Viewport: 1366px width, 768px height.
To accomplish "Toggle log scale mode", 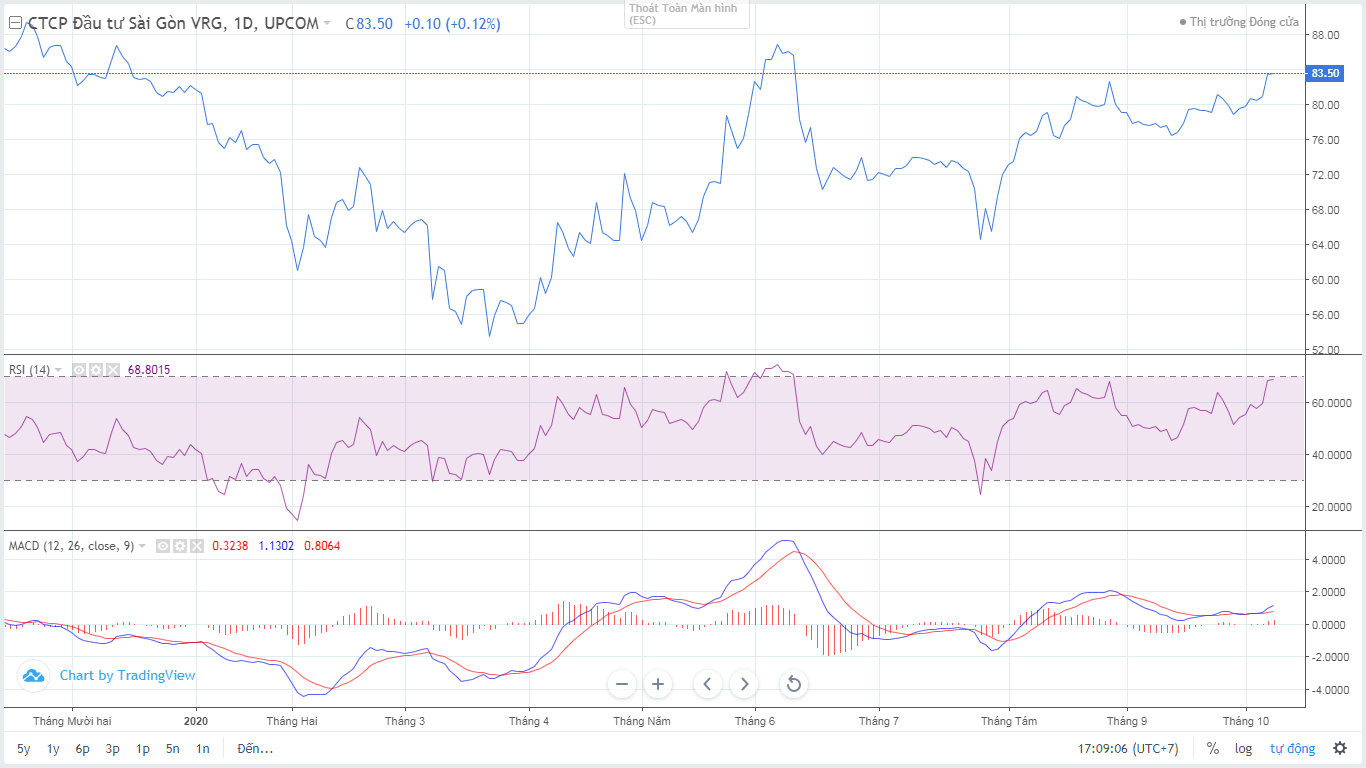I will coord(1243,748).
